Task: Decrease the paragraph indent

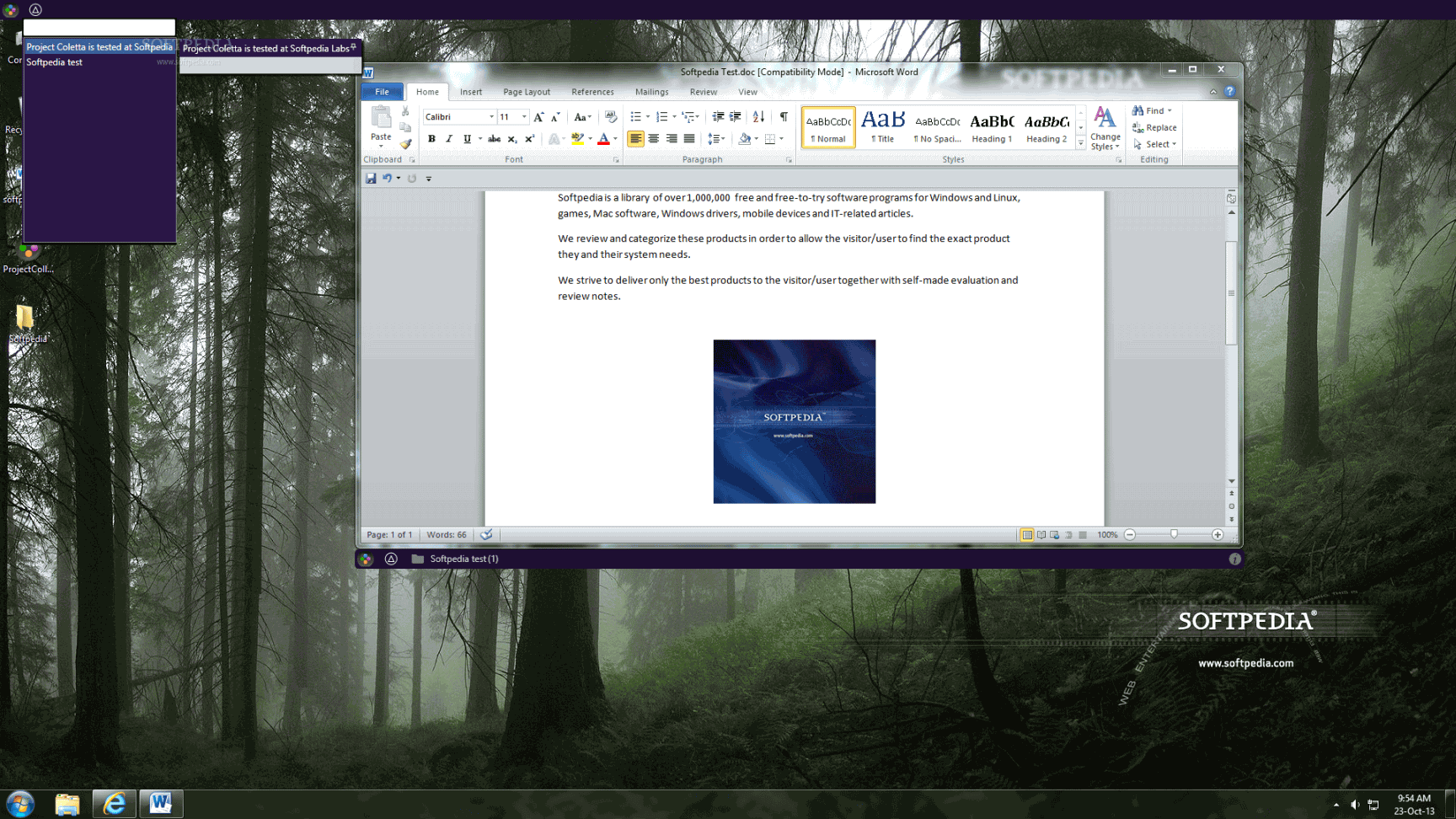Action: (718, 117)
